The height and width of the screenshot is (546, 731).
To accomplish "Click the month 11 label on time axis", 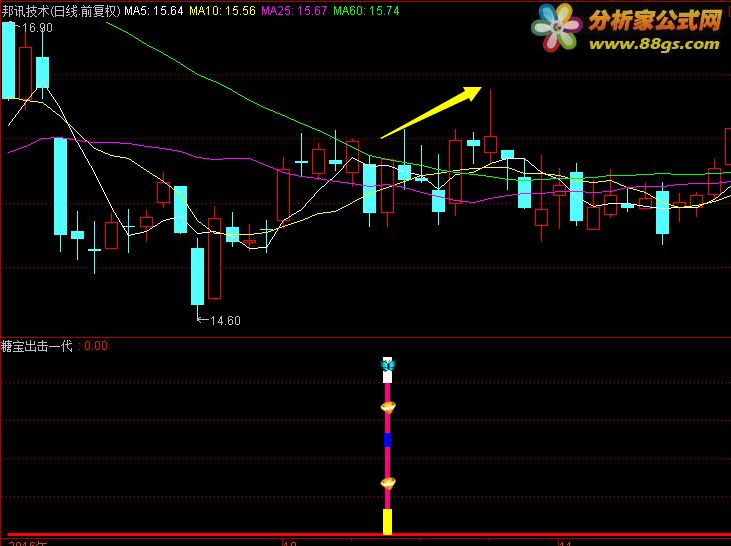I will [565, 543].
